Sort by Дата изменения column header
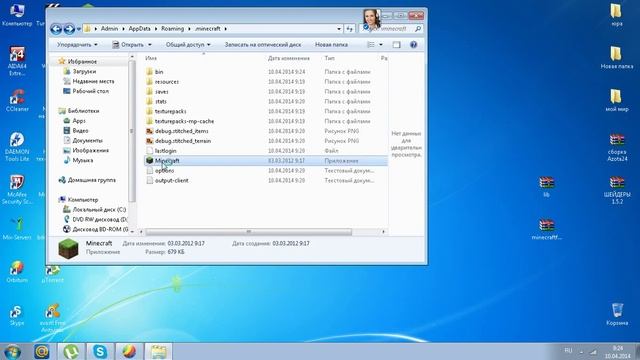The image size is (640, 360). coord(289,58)
